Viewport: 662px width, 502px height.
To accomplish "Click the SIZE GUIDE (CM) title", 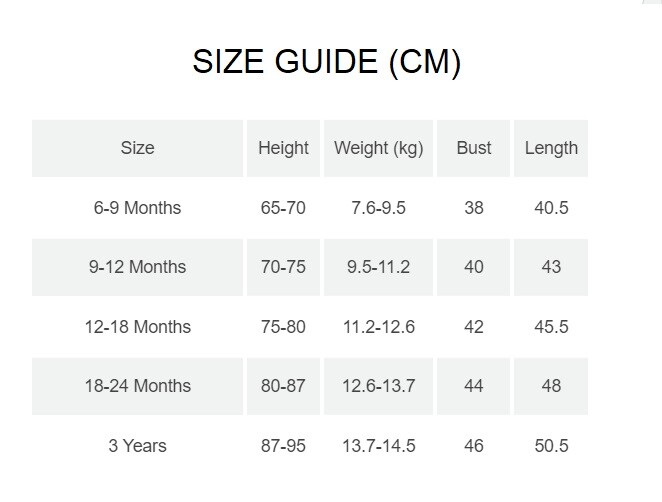I will click(326, 62).
